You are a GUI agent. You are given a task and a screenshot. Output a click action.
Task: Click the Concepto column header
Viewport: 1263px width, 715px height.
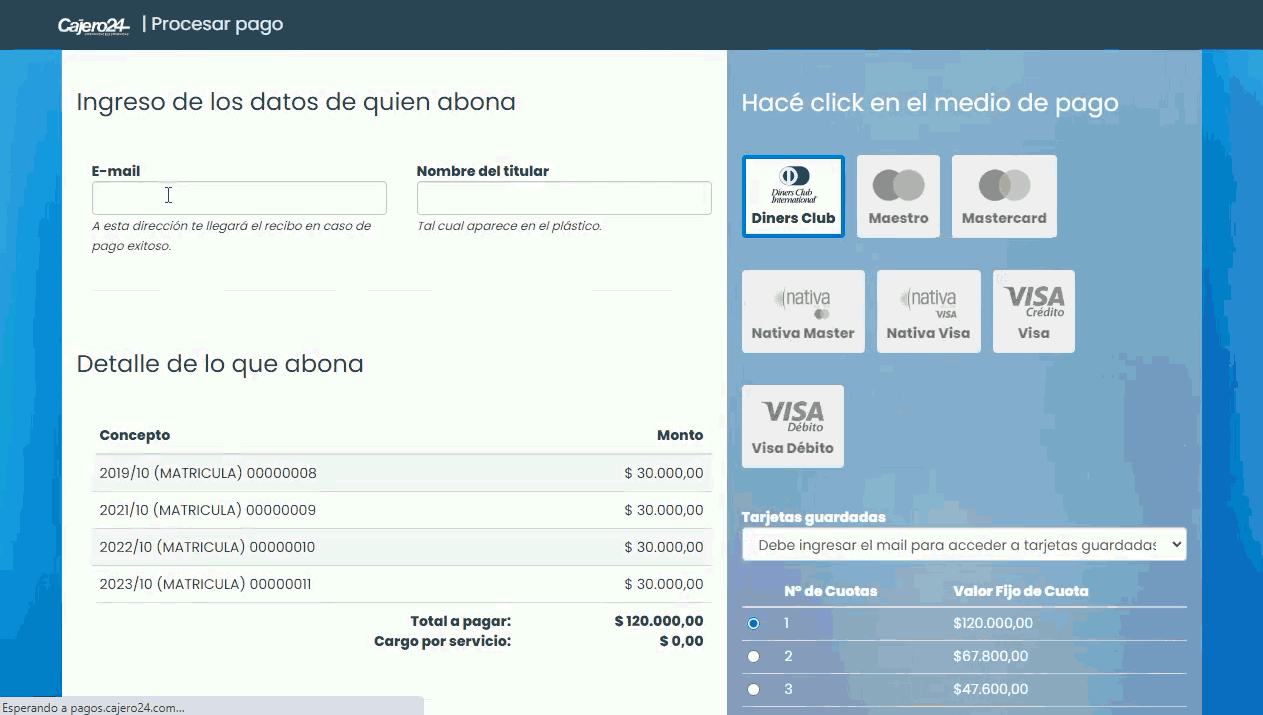(x=135, y=435)
